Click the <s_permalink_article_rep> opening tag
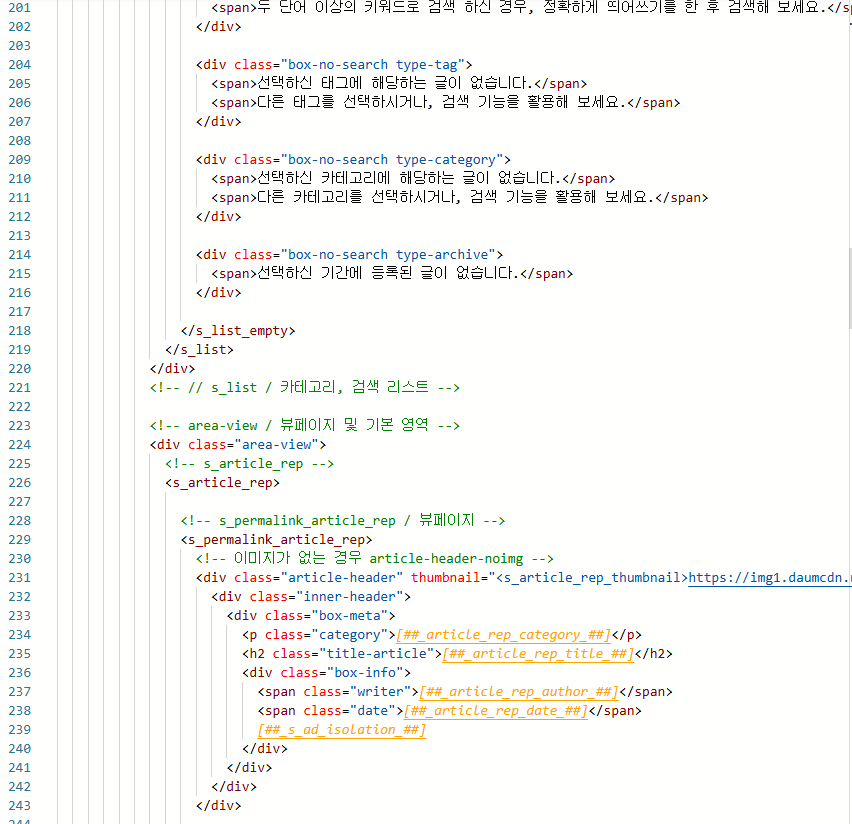Image resolution: width=852 pixels, height=824 pixels. coord(277,540)
